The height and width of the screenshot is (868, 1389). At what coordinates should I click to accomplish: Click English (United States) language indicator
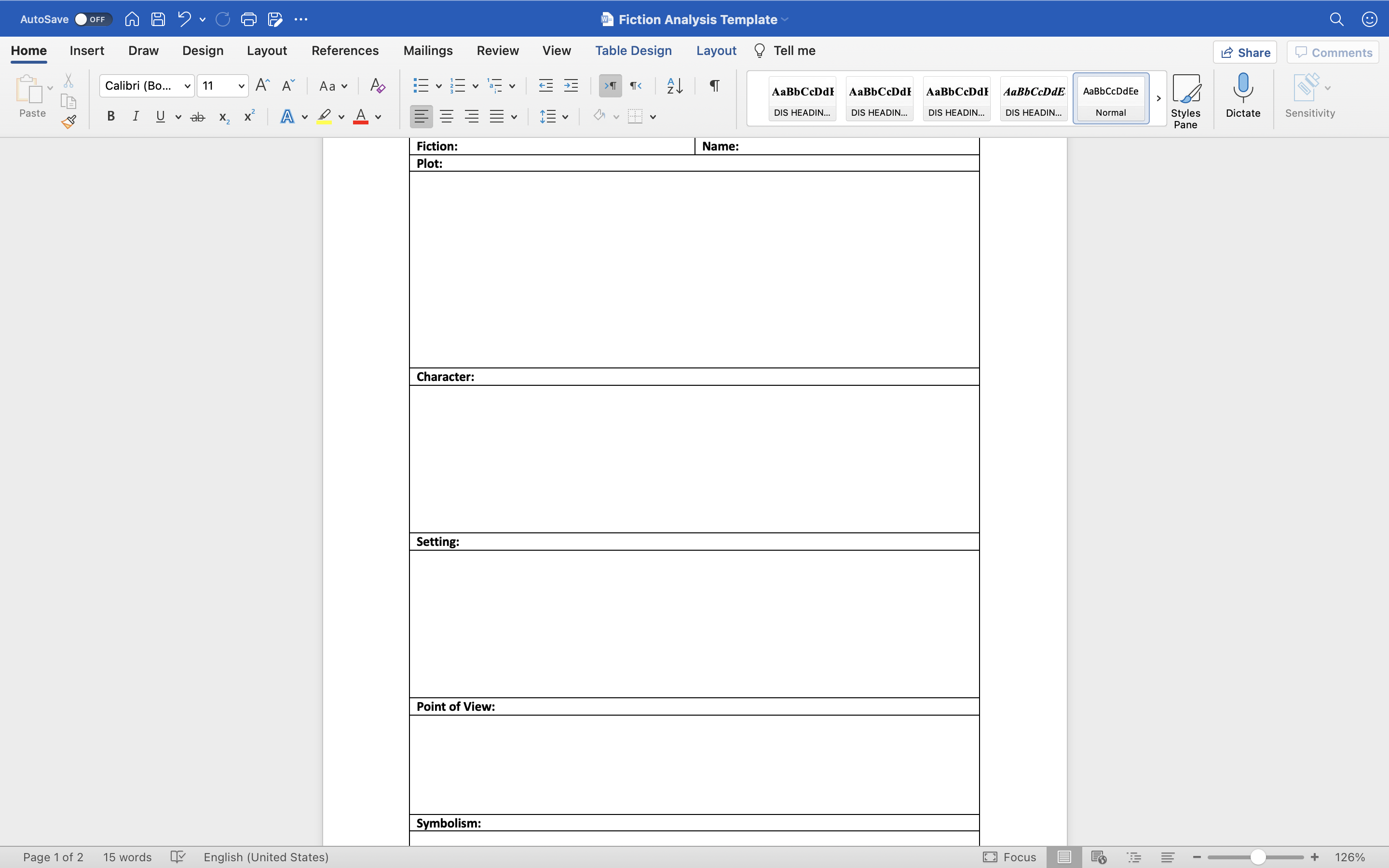tap(266, 857)
